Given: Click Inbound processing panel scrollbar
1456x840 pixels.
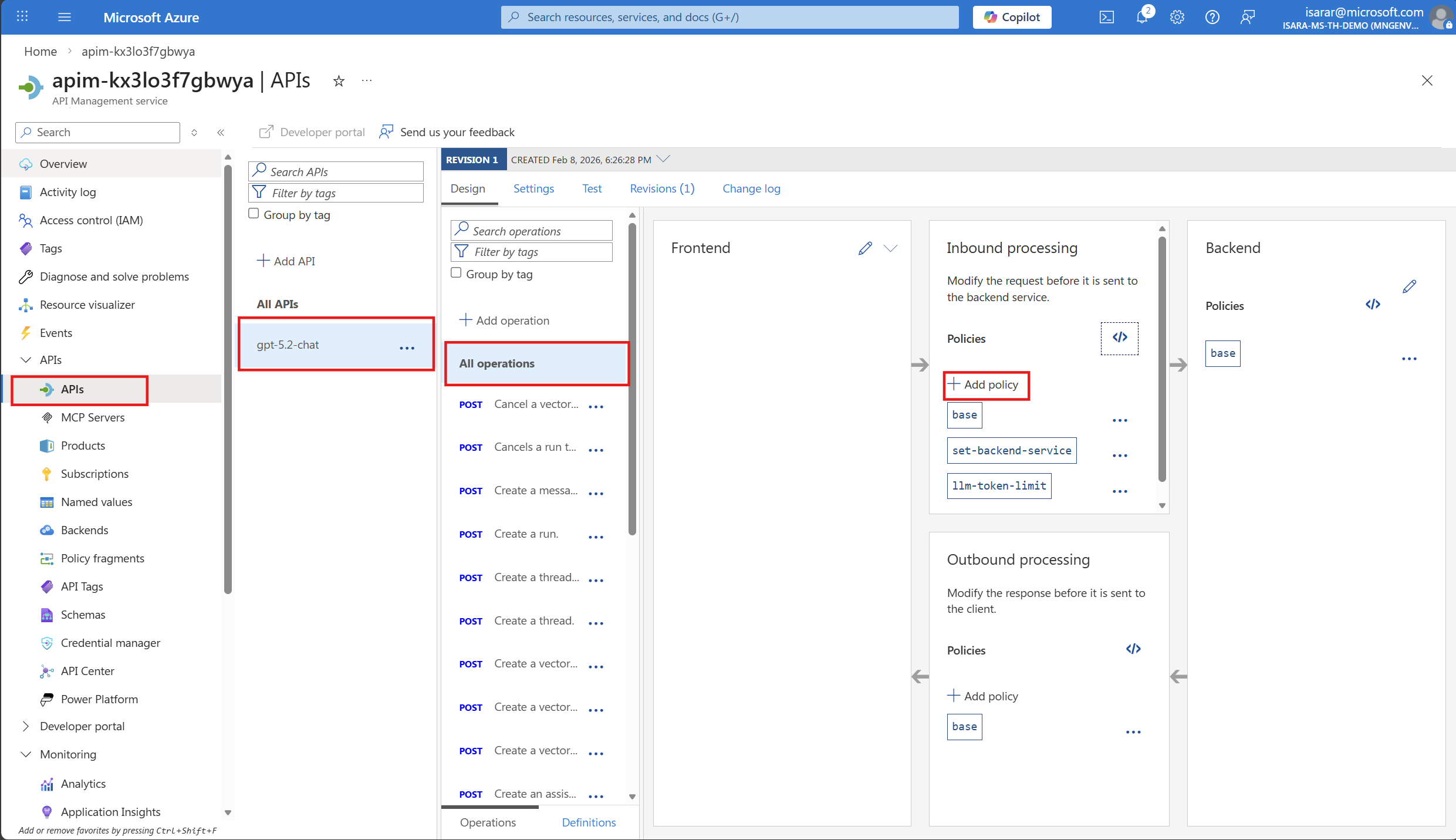Looking at the screenshot, I should (1162, 358).
